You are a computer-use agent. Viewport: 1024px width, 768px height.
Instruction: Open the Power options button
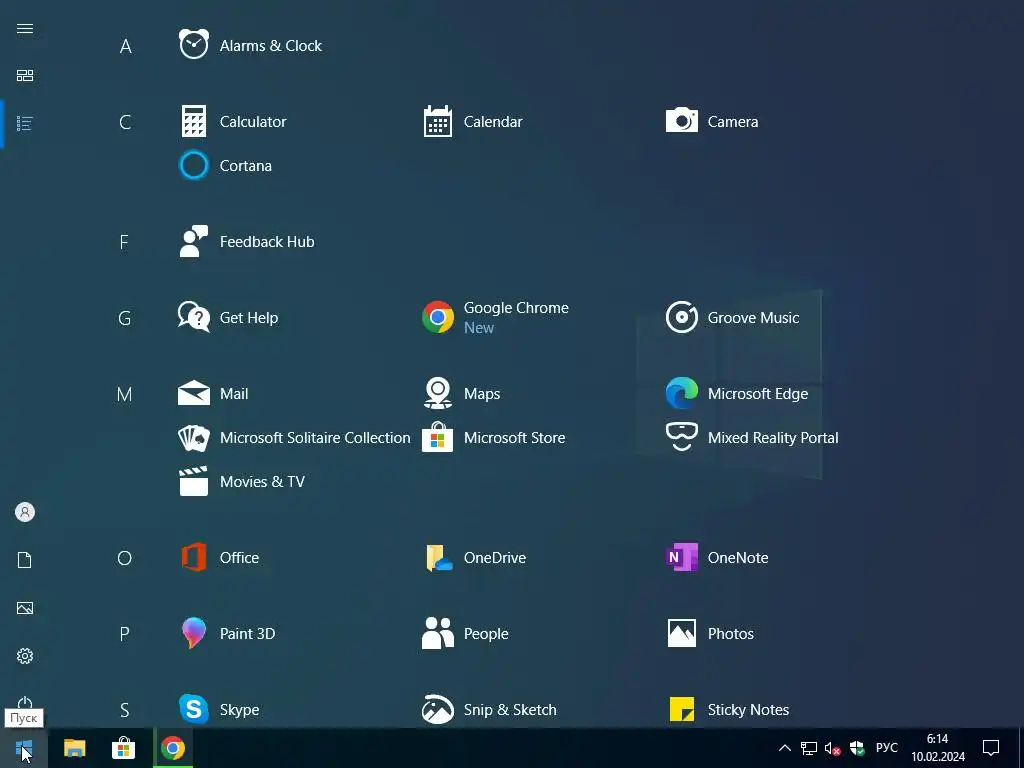click(x=25, y=703)
